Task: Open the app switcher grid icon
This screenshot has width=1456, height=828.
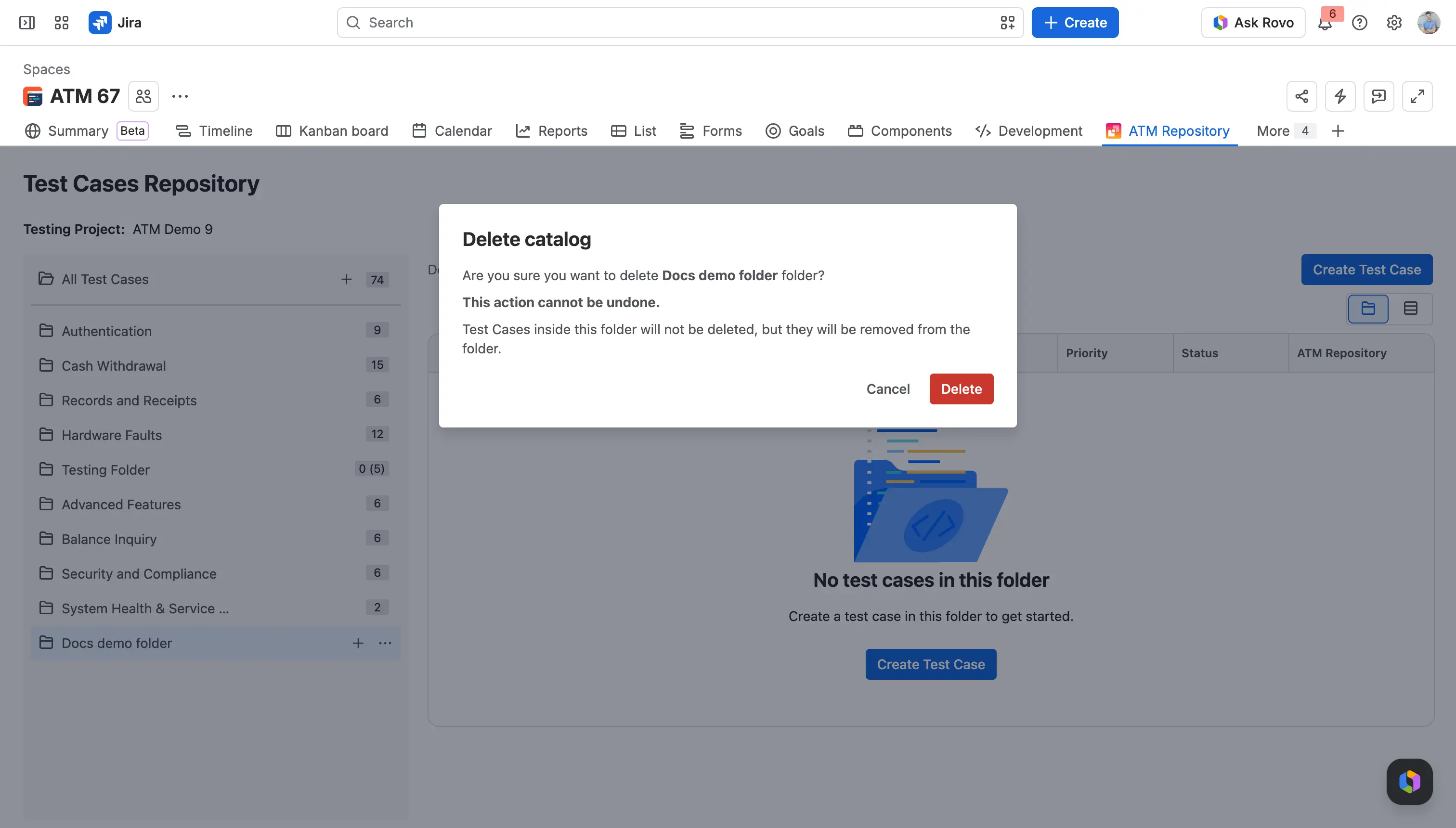Action: (62, 23)
